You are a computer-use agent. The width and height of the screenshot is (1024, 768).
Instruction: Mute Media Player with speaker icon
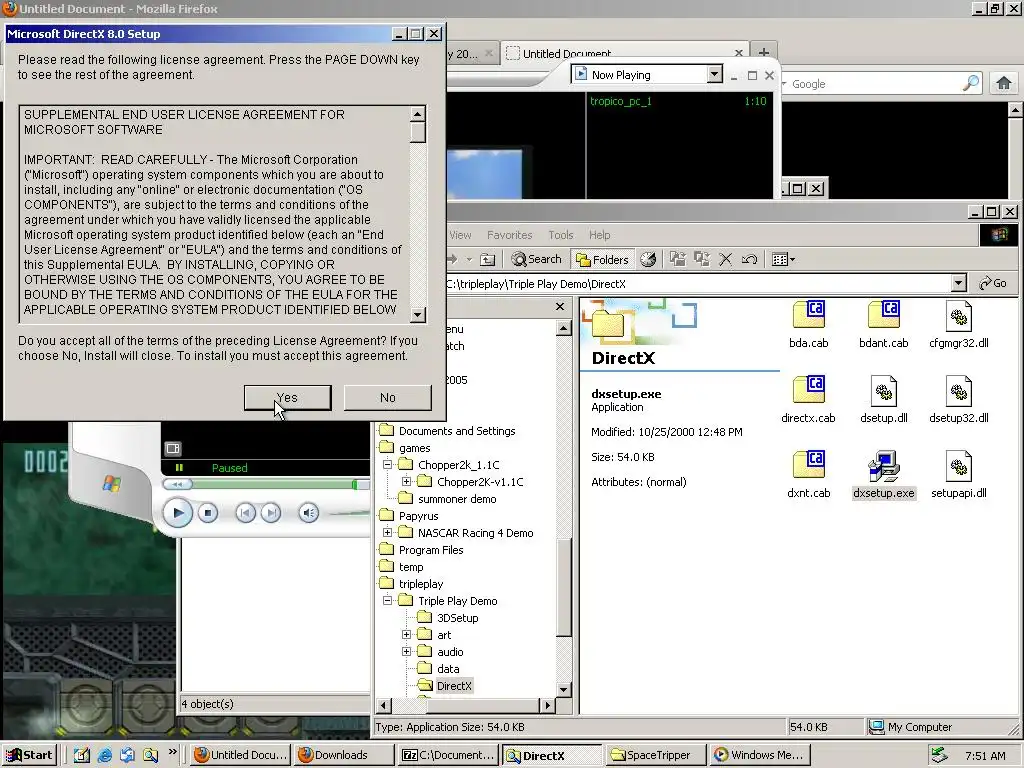[309, 513]
